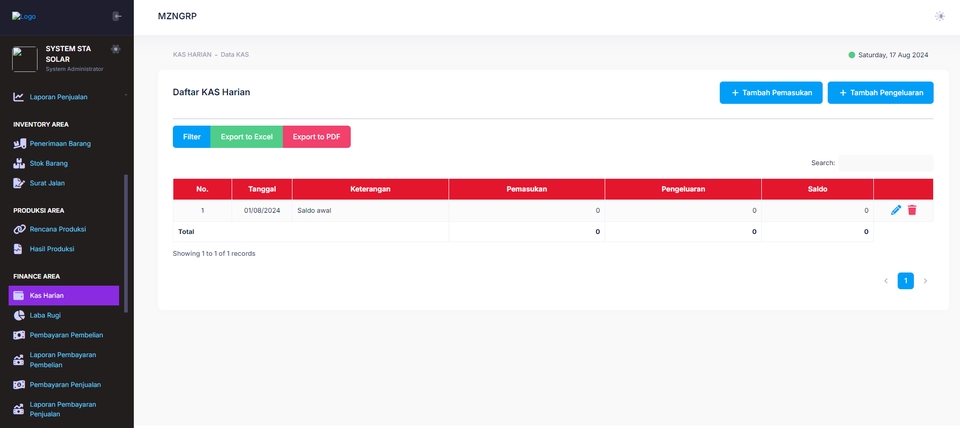
Task: Select Kas Harian menu item
Action: point(64,296)
